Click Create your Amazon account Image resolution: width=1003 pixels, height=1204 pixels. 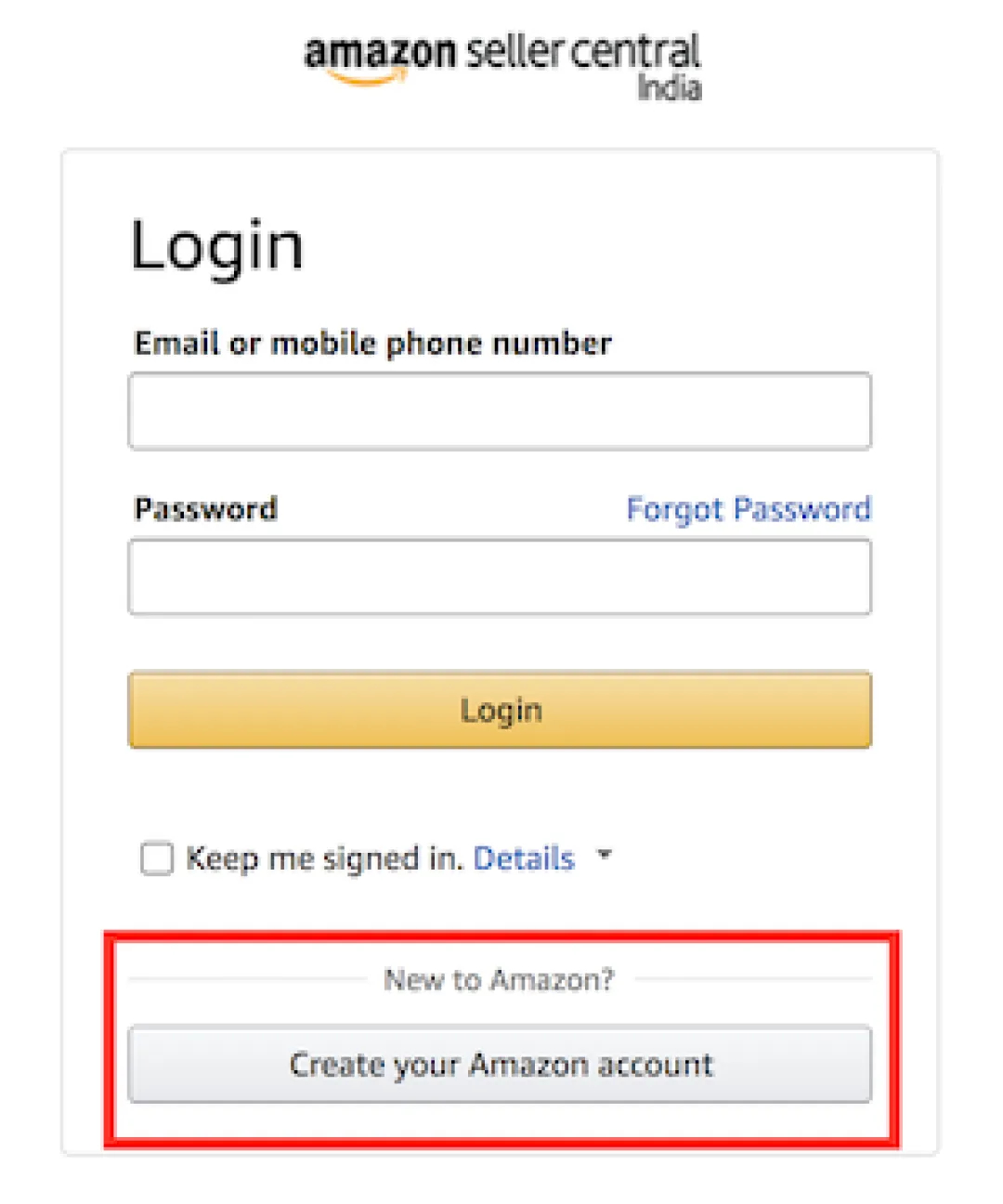coord(501,1065)
